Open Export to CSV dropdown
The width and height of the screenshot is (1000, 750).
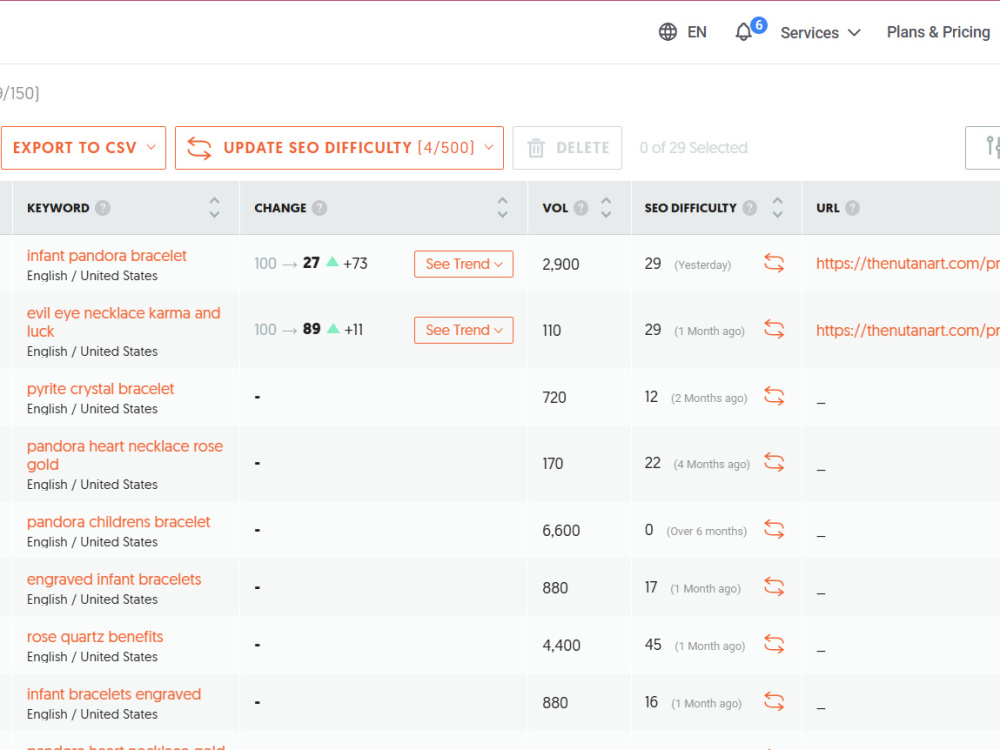coord(84,148)
